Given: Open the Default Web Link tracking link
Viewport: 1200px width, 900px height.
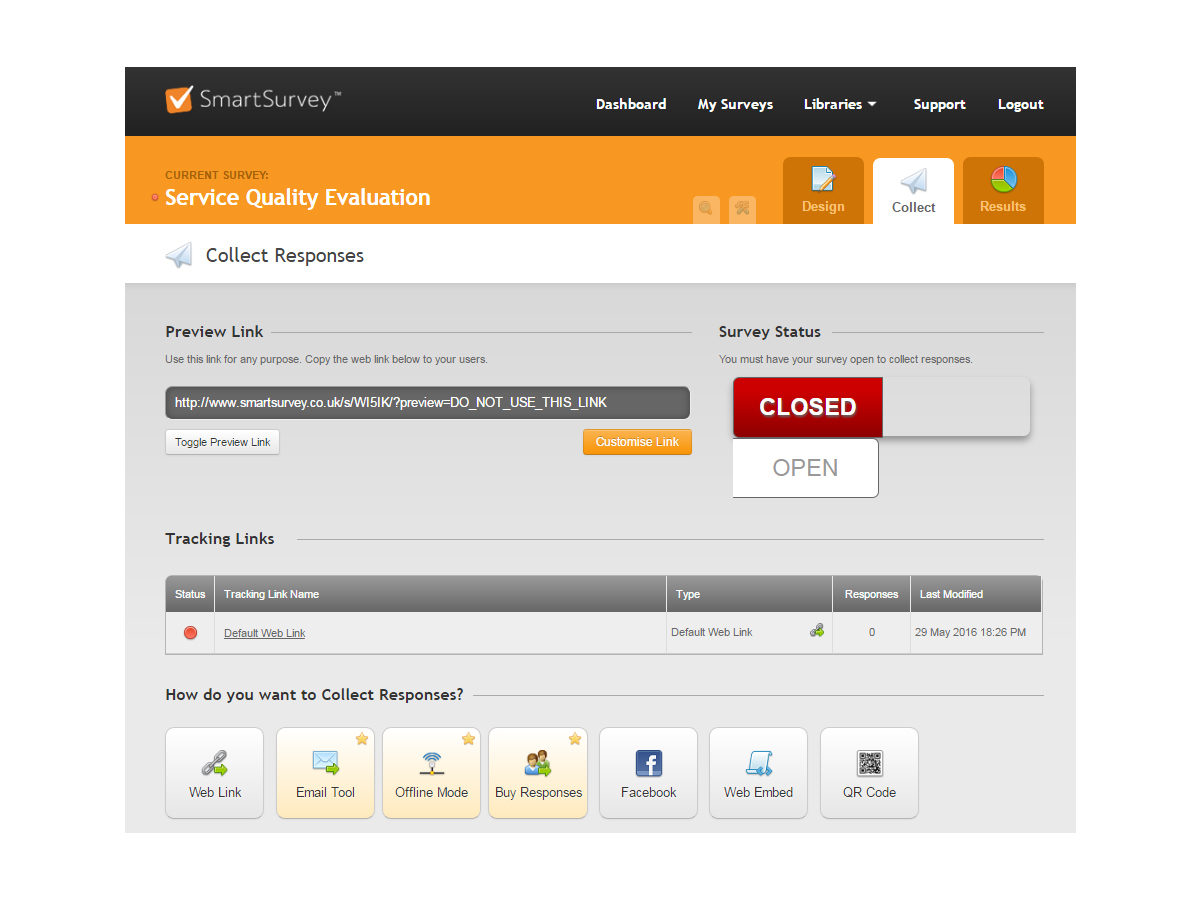Looking at the screenshot, I should pos(264,633).
